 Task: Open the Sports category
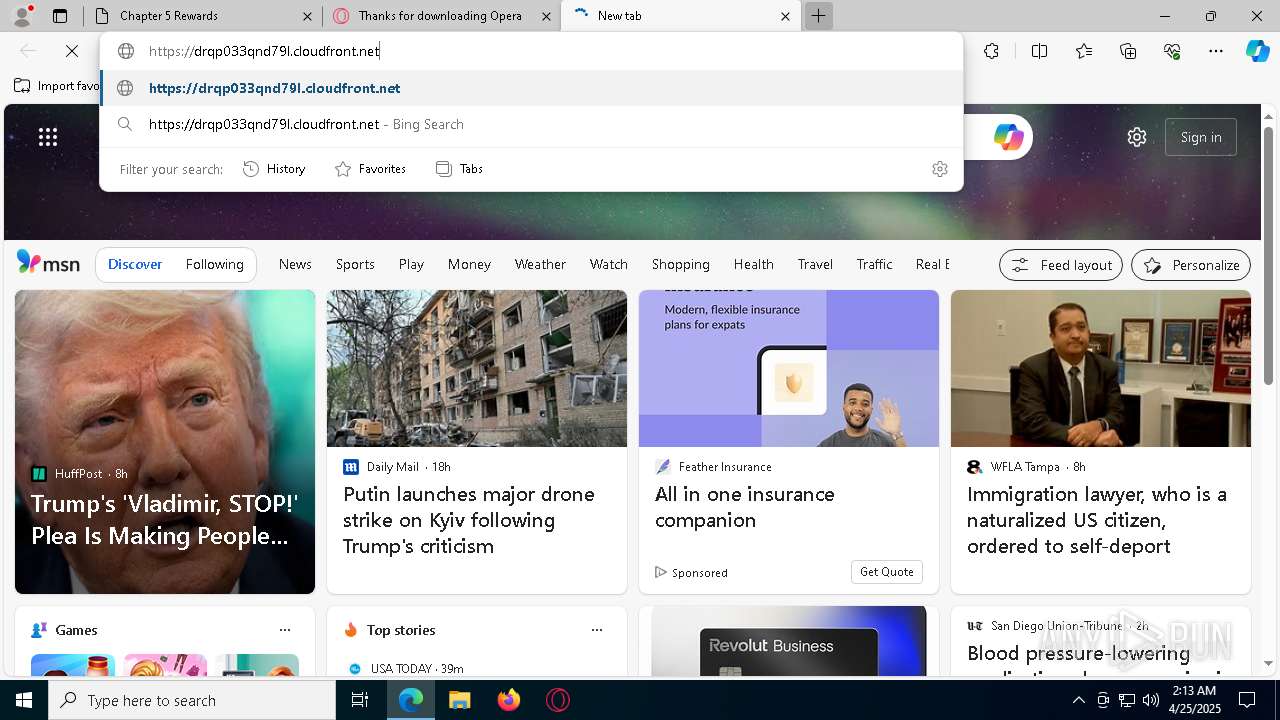tap(355, 264)
